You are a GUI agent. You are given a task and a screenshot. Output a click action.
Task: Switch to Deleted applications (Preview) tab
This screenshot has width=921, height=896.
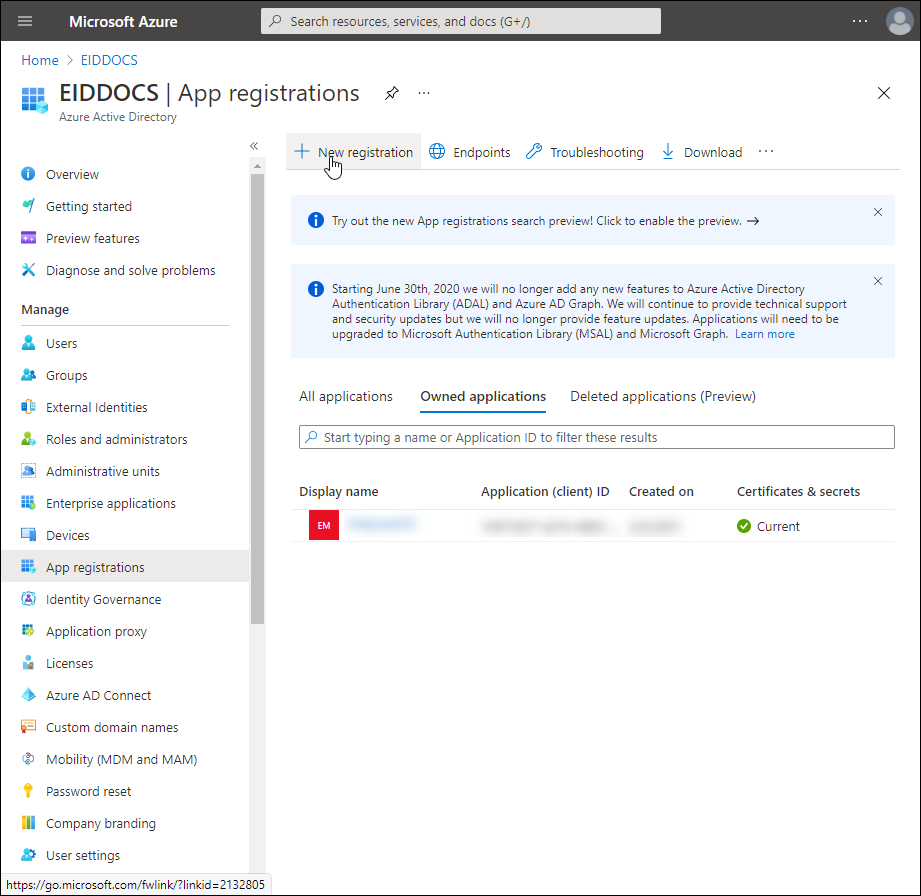coord(663,396)
